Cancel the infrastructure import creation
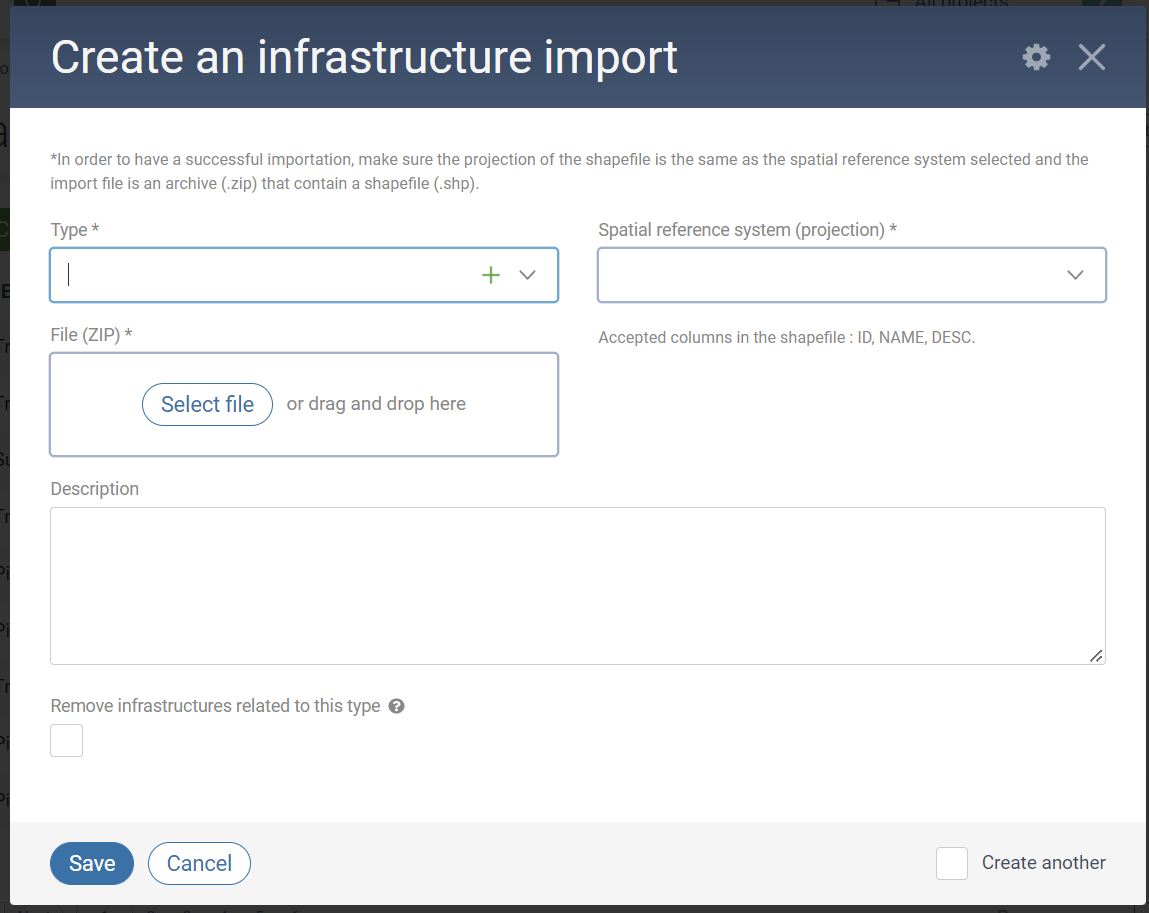Screen dimensions: 1149x913 [x=199, y=863]
